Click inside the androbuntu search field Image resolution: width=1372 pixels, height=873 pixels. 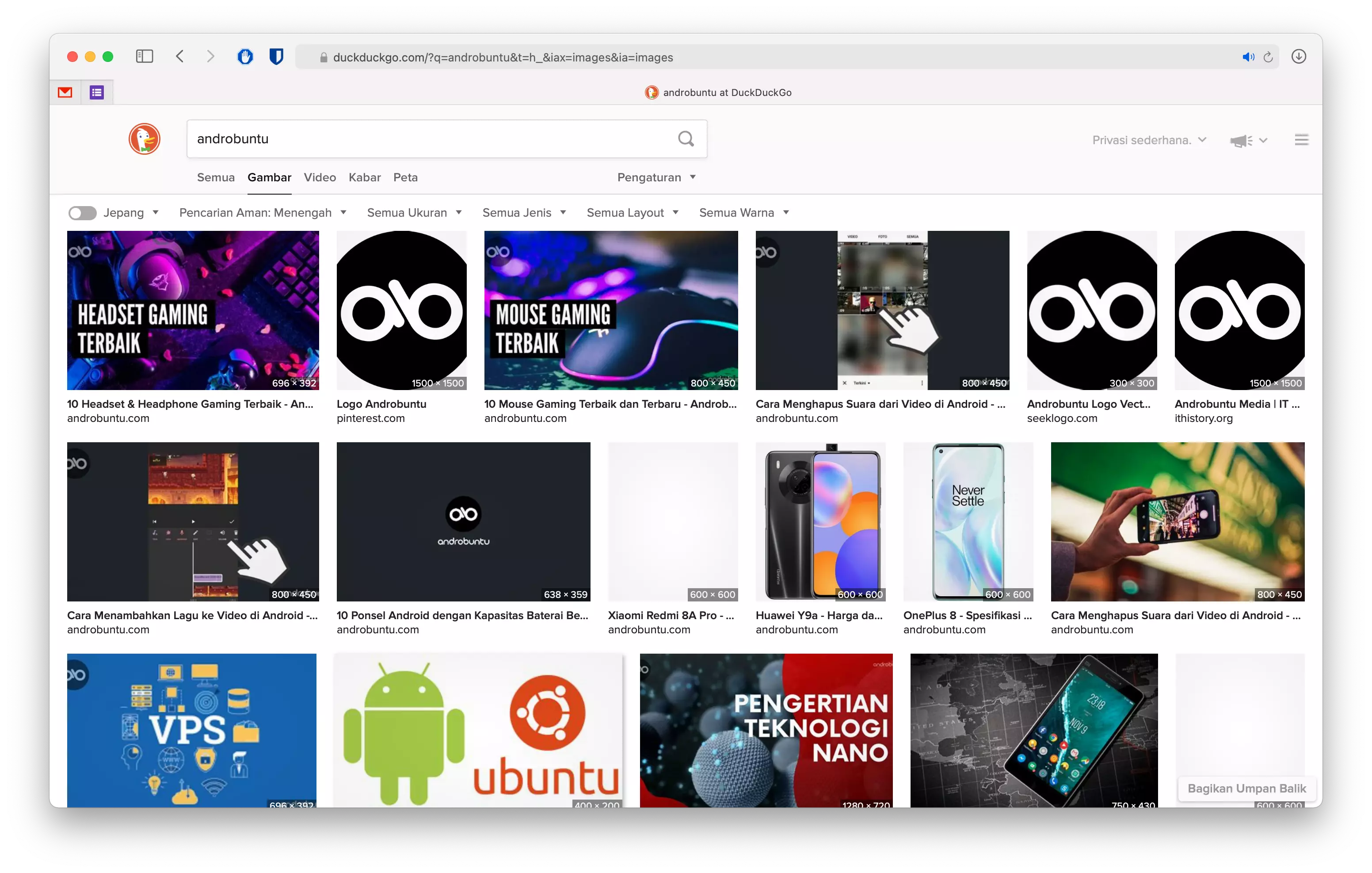(x=399, y=138)
